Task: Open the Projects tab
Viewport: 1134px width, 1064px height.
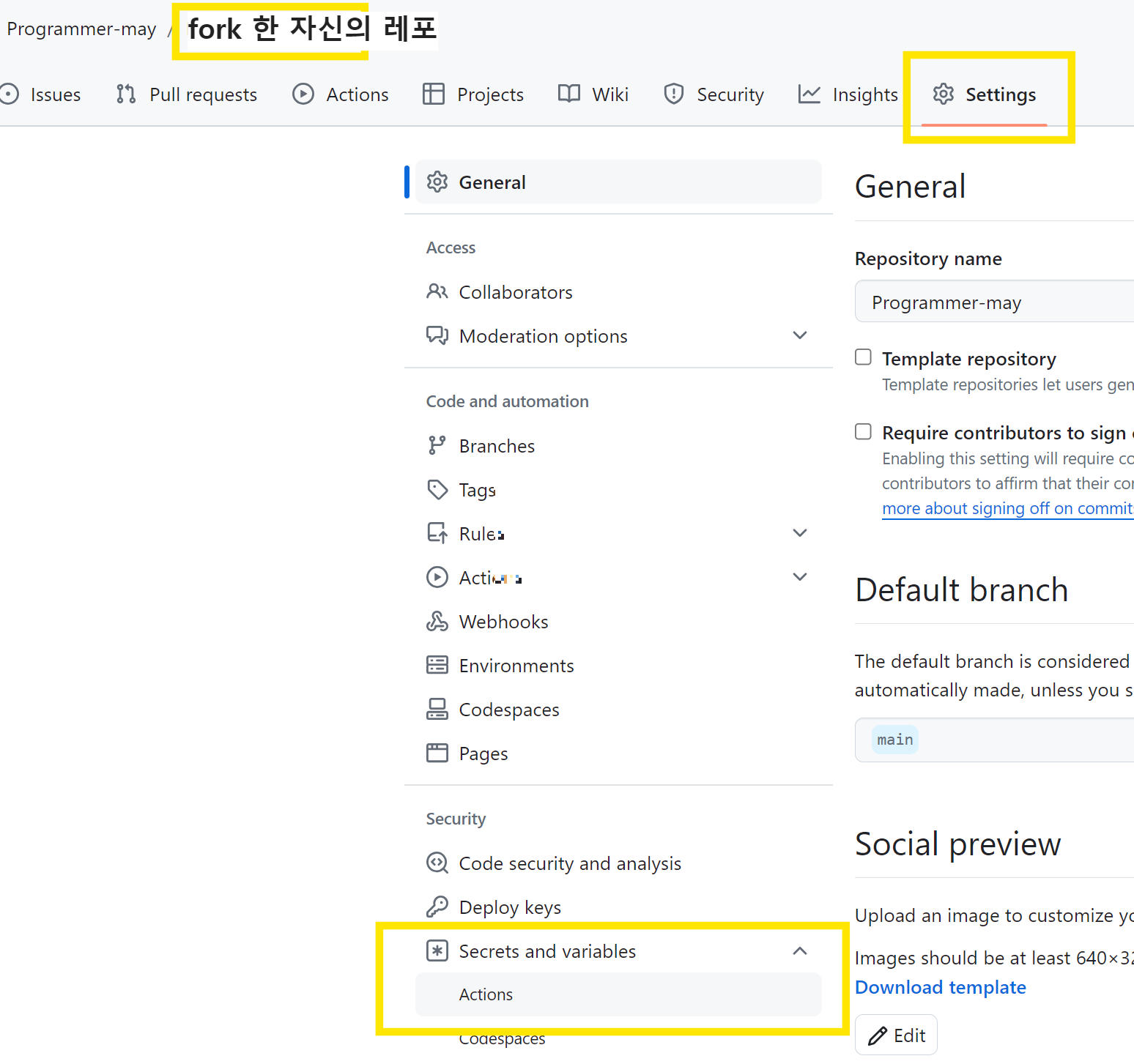Action: click(473, 94)
